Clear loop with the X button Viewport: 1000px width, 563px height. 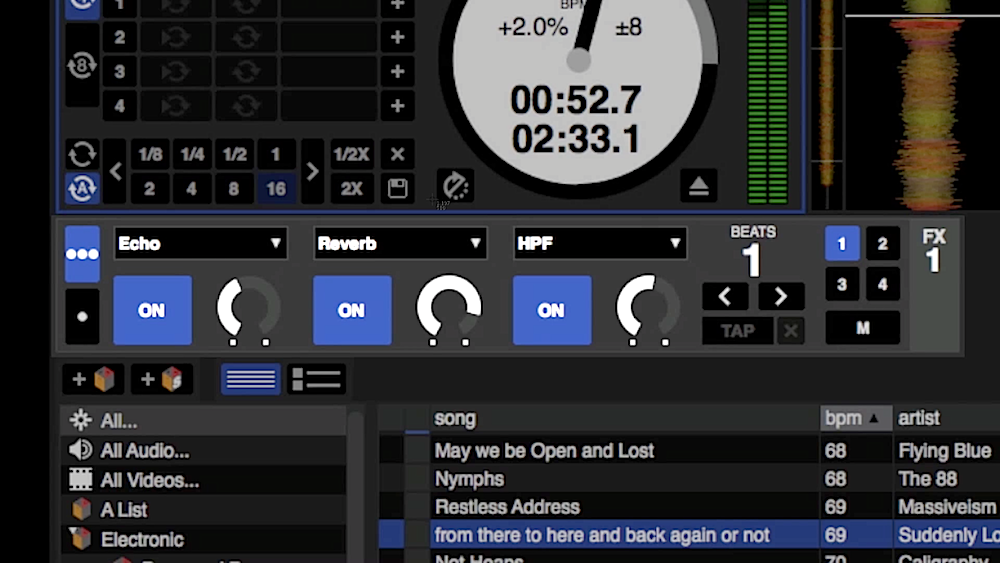[x=397, y=154]
